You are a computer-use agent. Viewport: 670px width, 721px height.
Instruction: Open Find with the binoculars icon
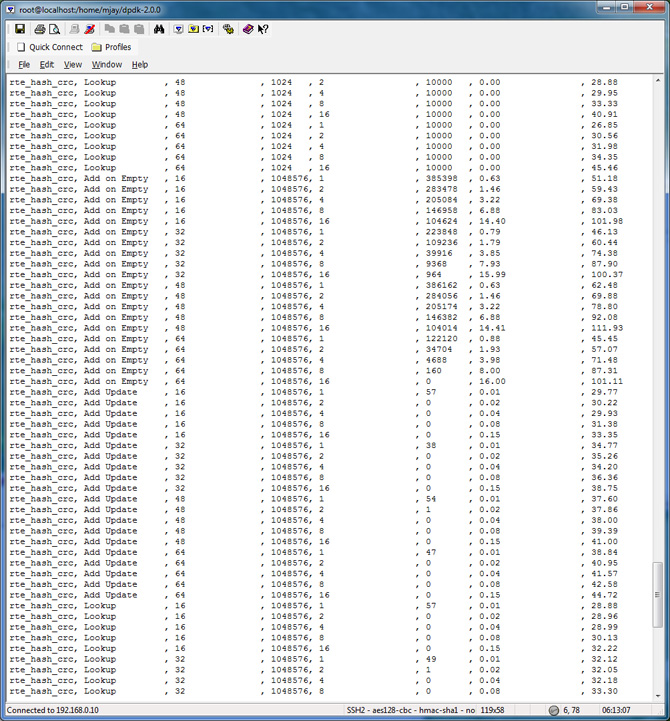click(159, 29)
